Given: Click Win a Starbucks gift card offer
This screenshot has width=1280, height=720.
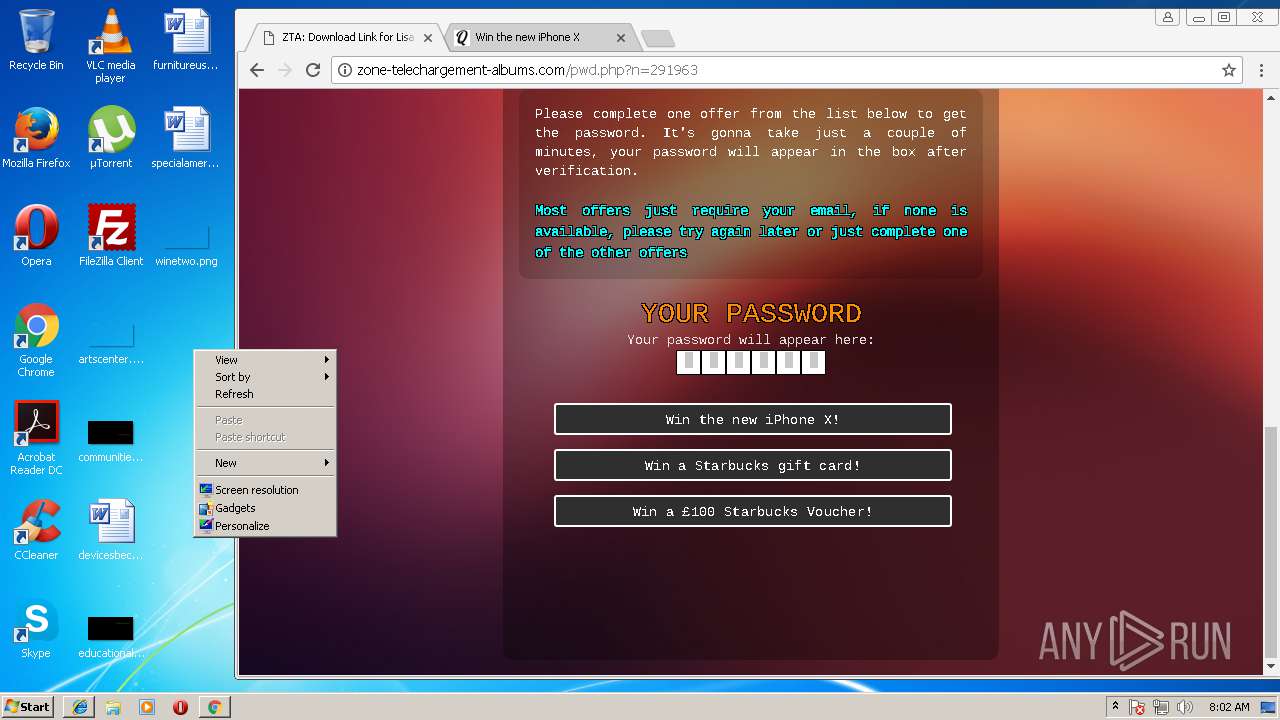Looking at the screenshot, I should (x=753, y=466).
